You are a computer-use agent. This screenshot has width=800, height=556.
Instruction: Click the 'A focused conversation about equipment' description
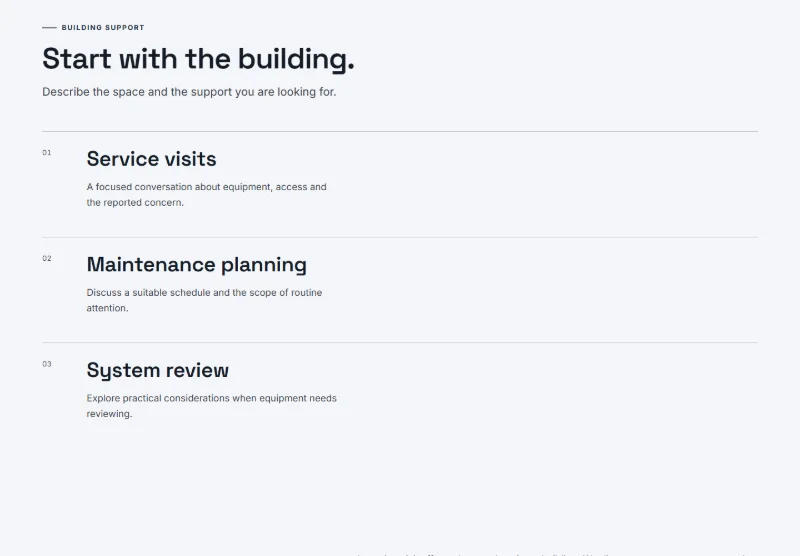coord(207,194)
